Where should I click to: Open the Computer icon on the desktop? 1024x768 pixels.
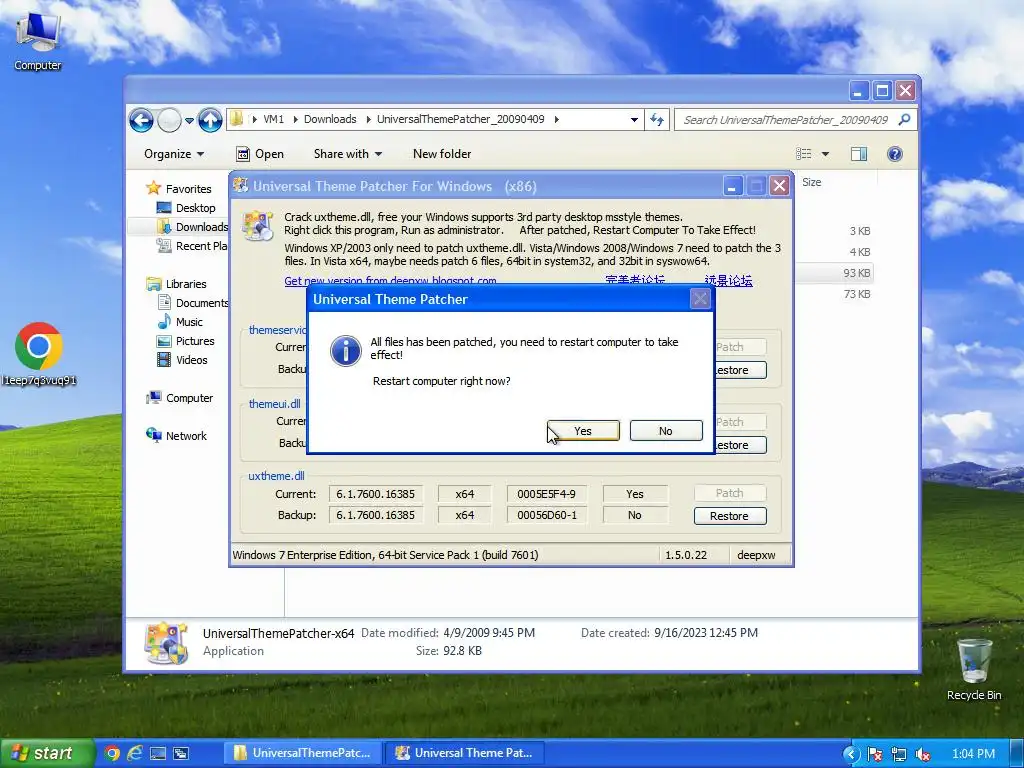click(38, 40)
